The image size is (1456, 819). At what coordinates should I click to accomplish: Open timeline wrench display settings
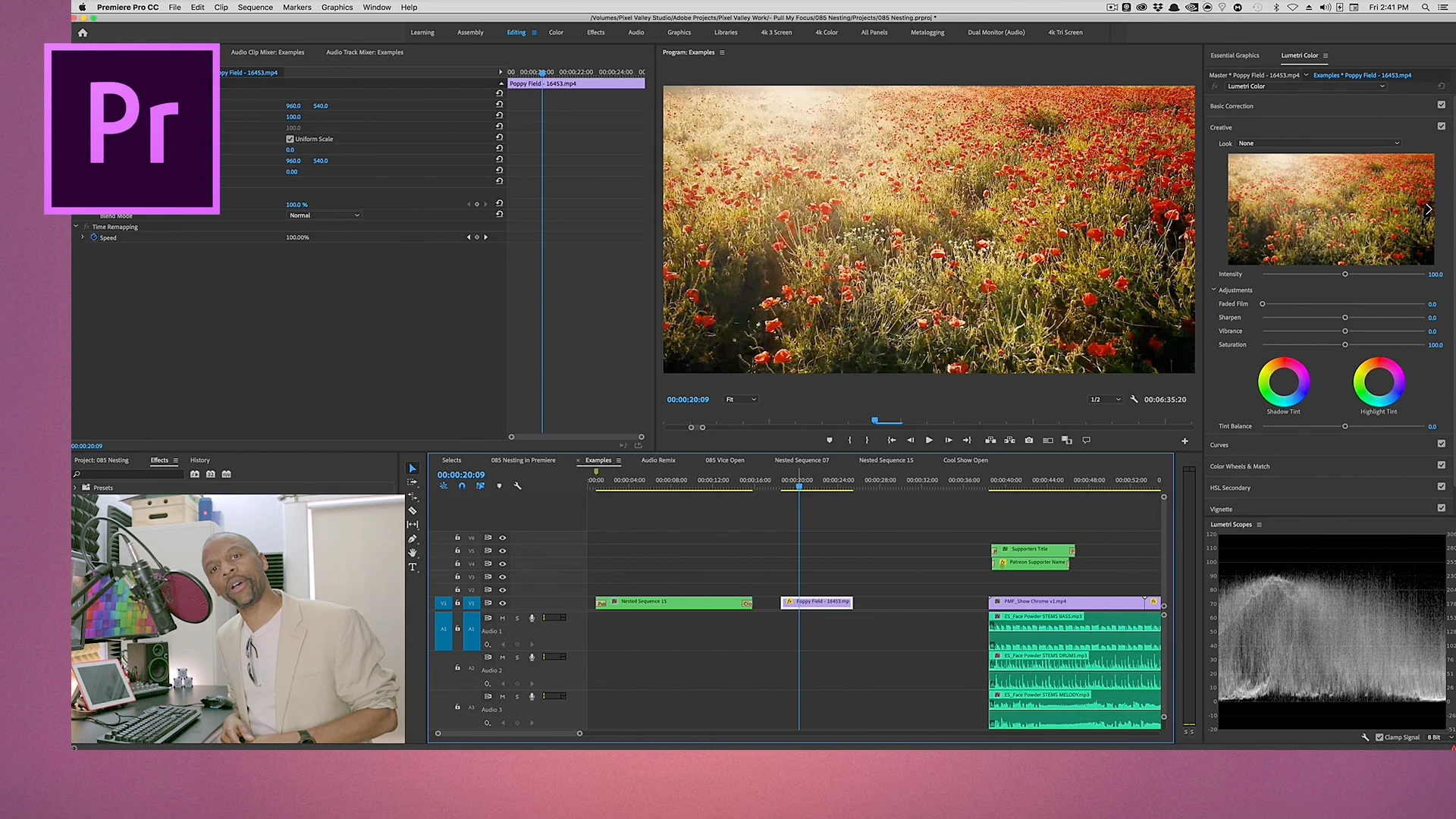pyautogui.click(x=518, y=486)
